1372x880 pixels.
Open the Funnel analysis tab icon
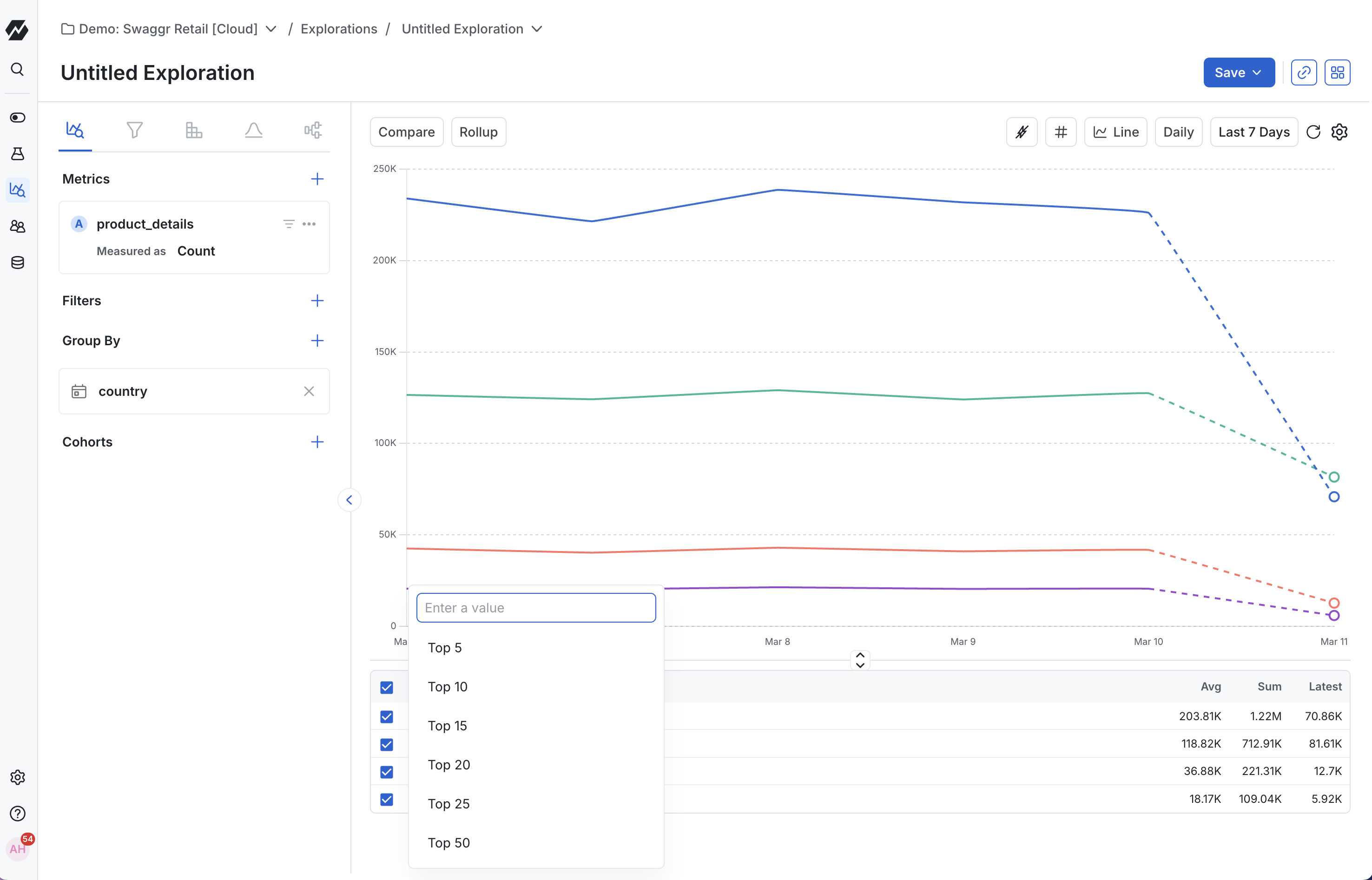[134, 130]
